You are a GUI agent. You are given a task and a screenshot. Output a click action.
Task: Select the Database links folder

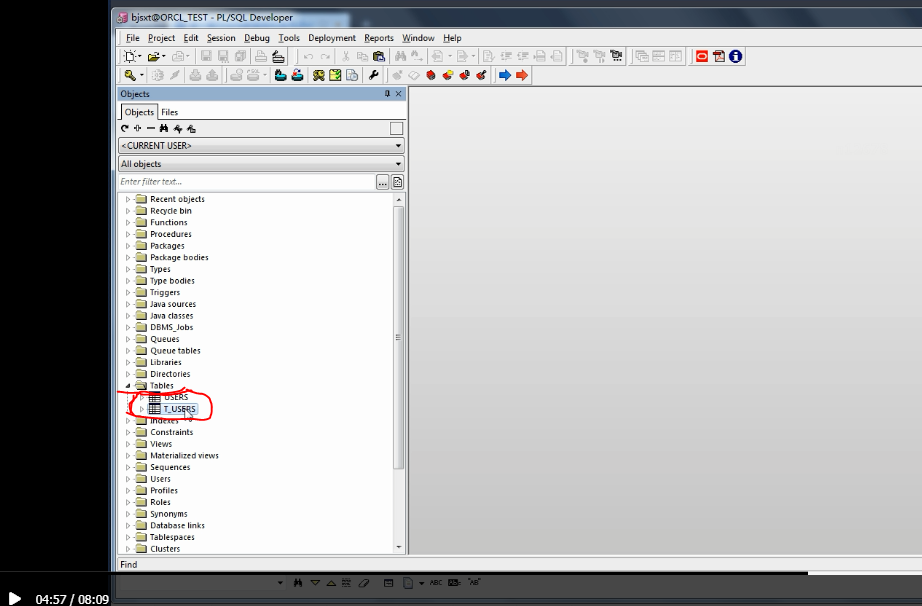pos(177,525)
